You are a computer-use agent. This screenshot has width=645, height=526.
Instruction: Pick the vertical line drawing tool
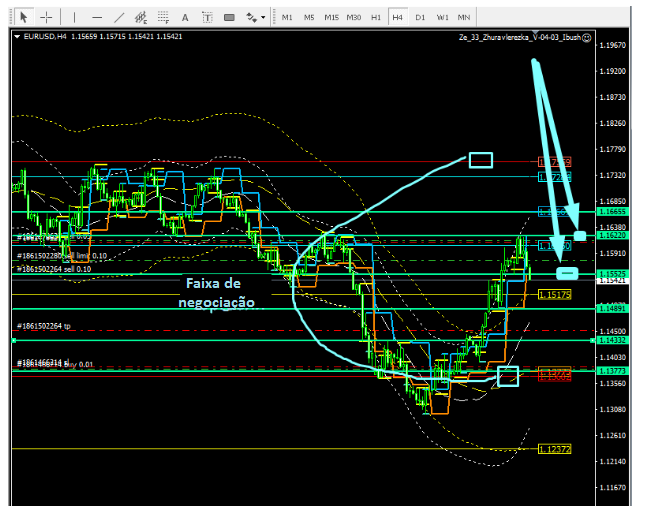pos(75,17)
